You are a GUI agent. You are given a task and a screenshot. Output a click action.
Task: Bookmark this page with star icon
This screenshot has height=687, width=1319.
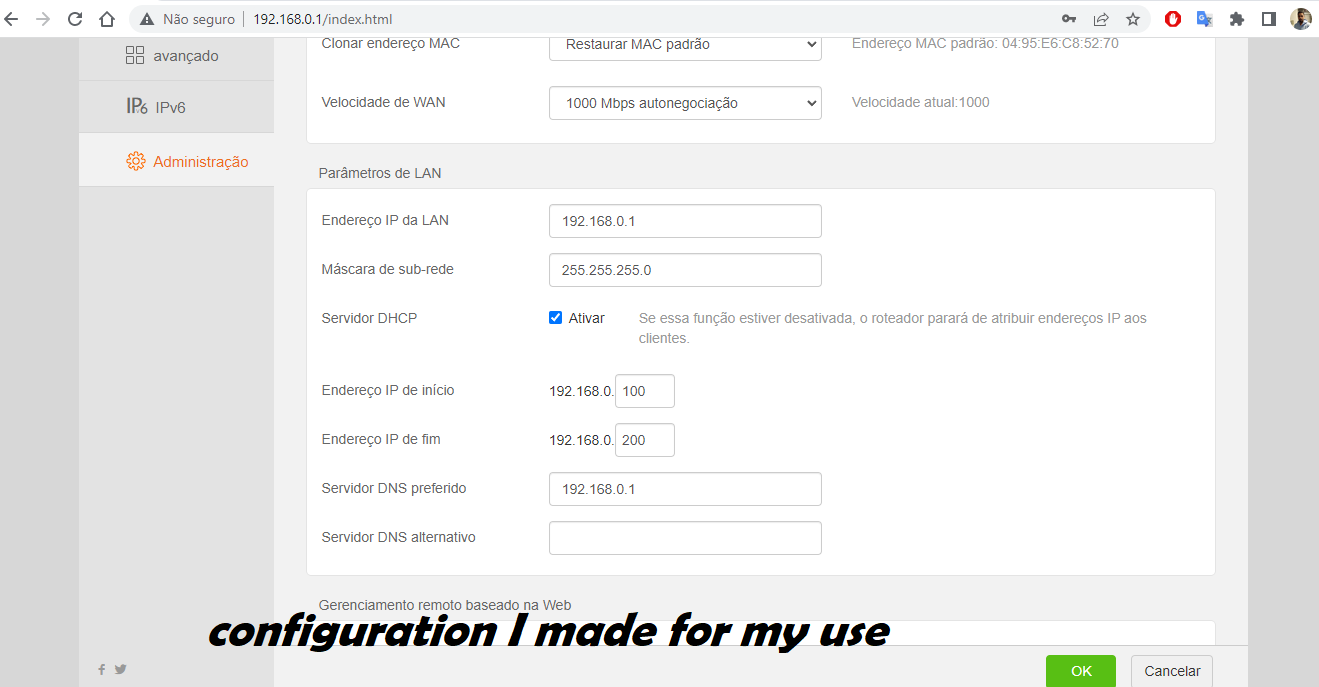[x=1133, y=19]
